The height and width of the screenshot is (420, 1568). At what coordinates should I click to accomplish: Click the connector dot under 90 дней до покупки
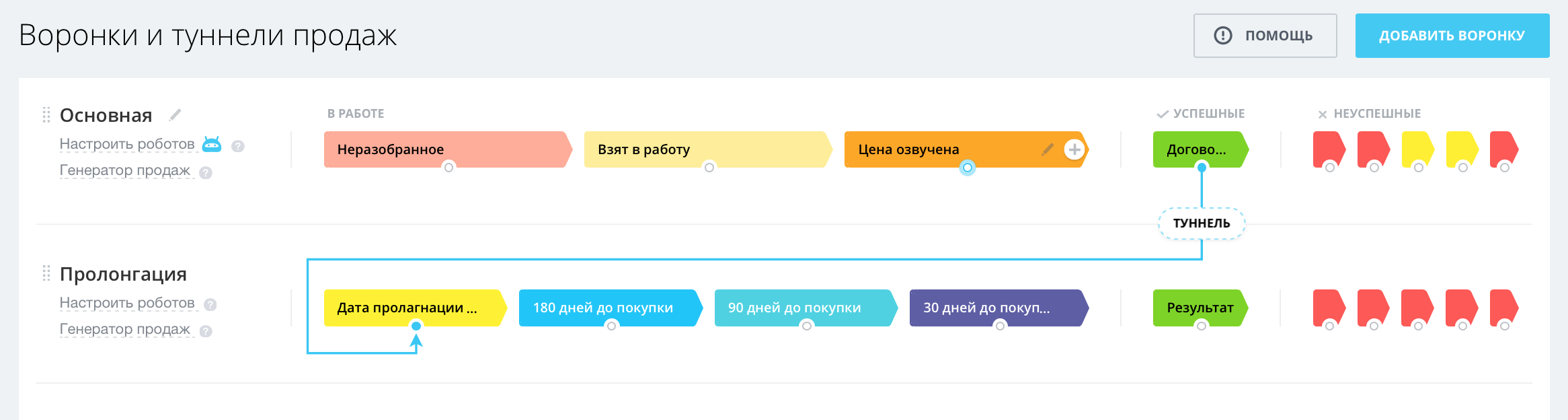[807, 326]
